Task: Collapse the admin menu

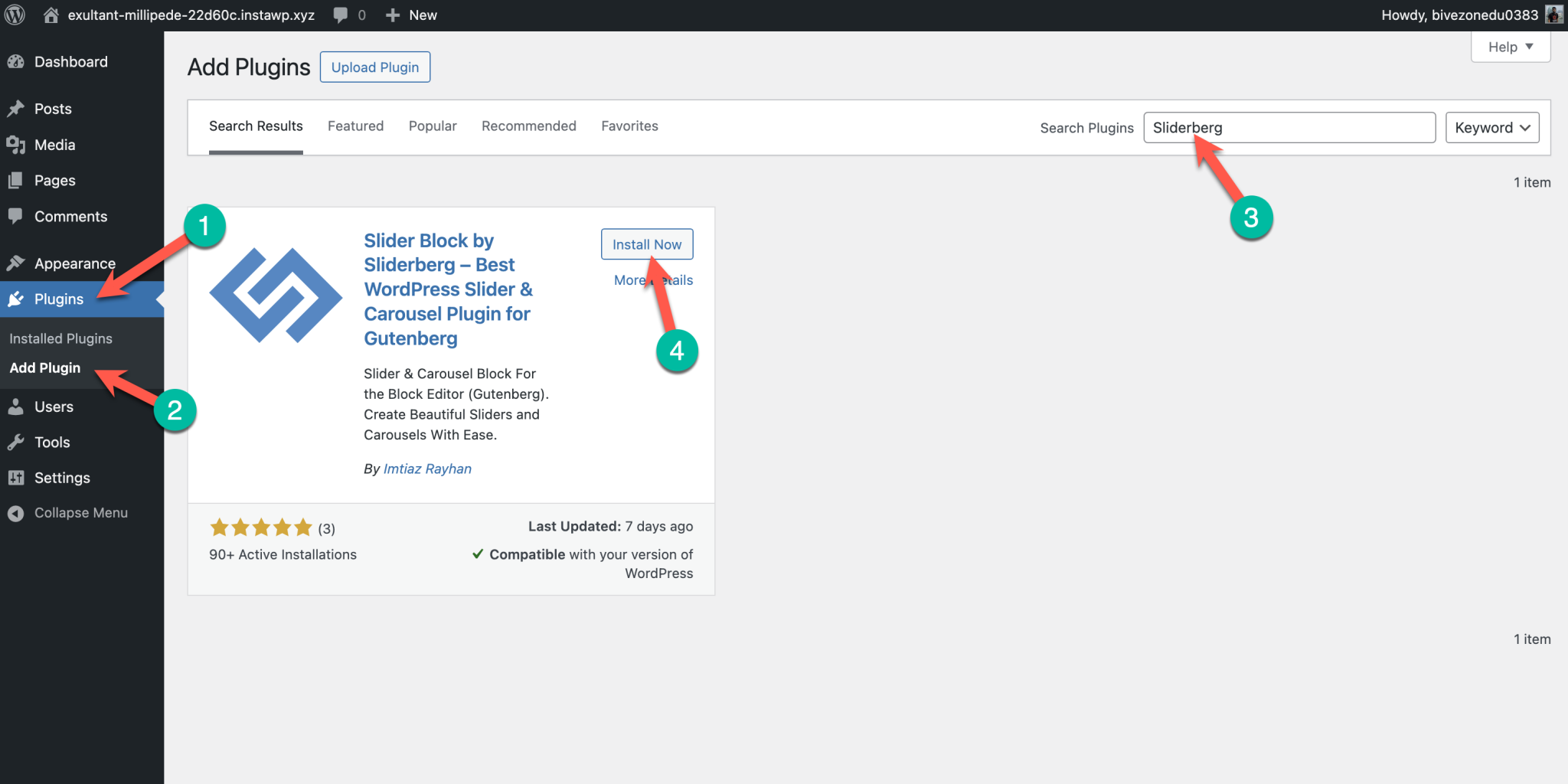Action: point(17,512)
